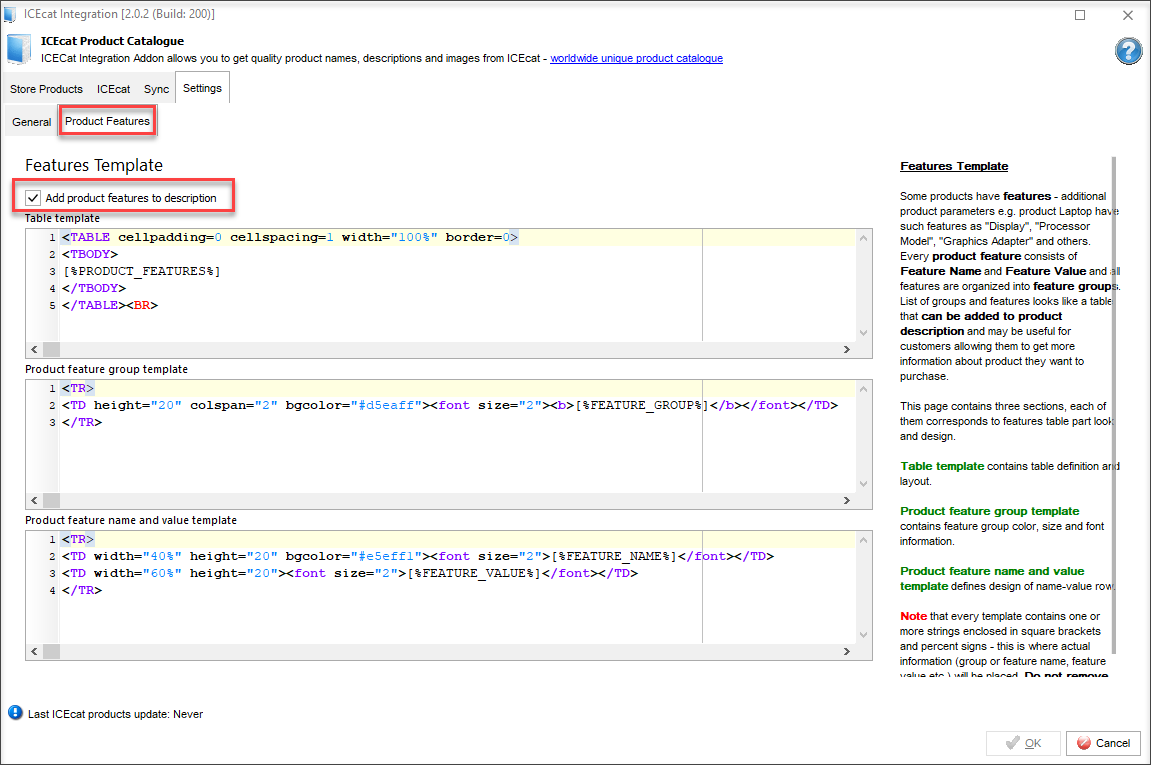Select the Settings tab
The image size is (1151, 765).
tap(202, 88)
